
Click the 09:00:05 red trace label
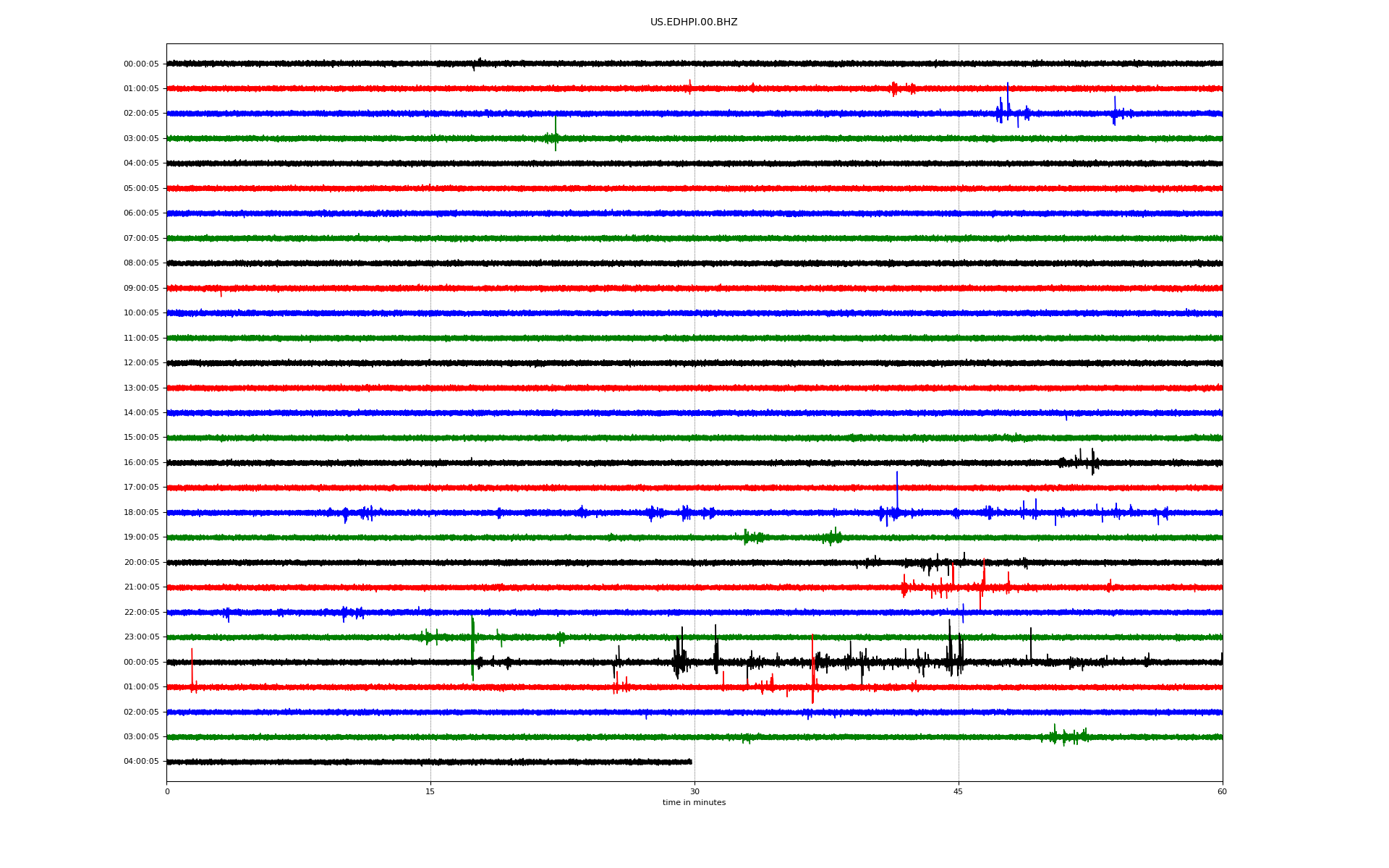click(141, 289)
